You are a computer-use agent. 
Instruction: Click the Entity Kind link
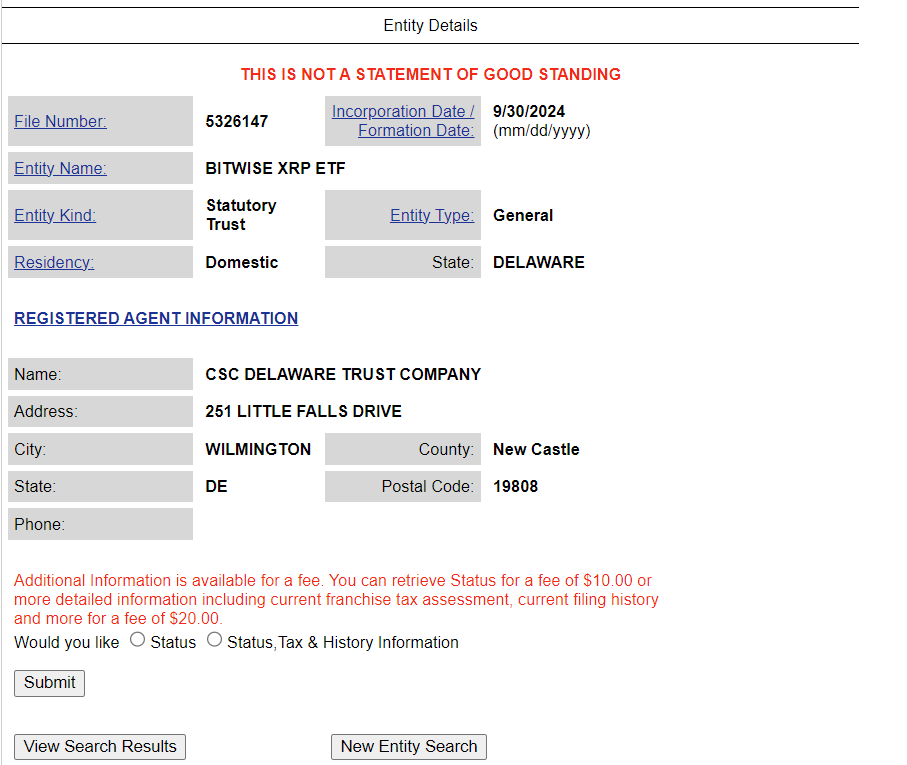point(55,215)
